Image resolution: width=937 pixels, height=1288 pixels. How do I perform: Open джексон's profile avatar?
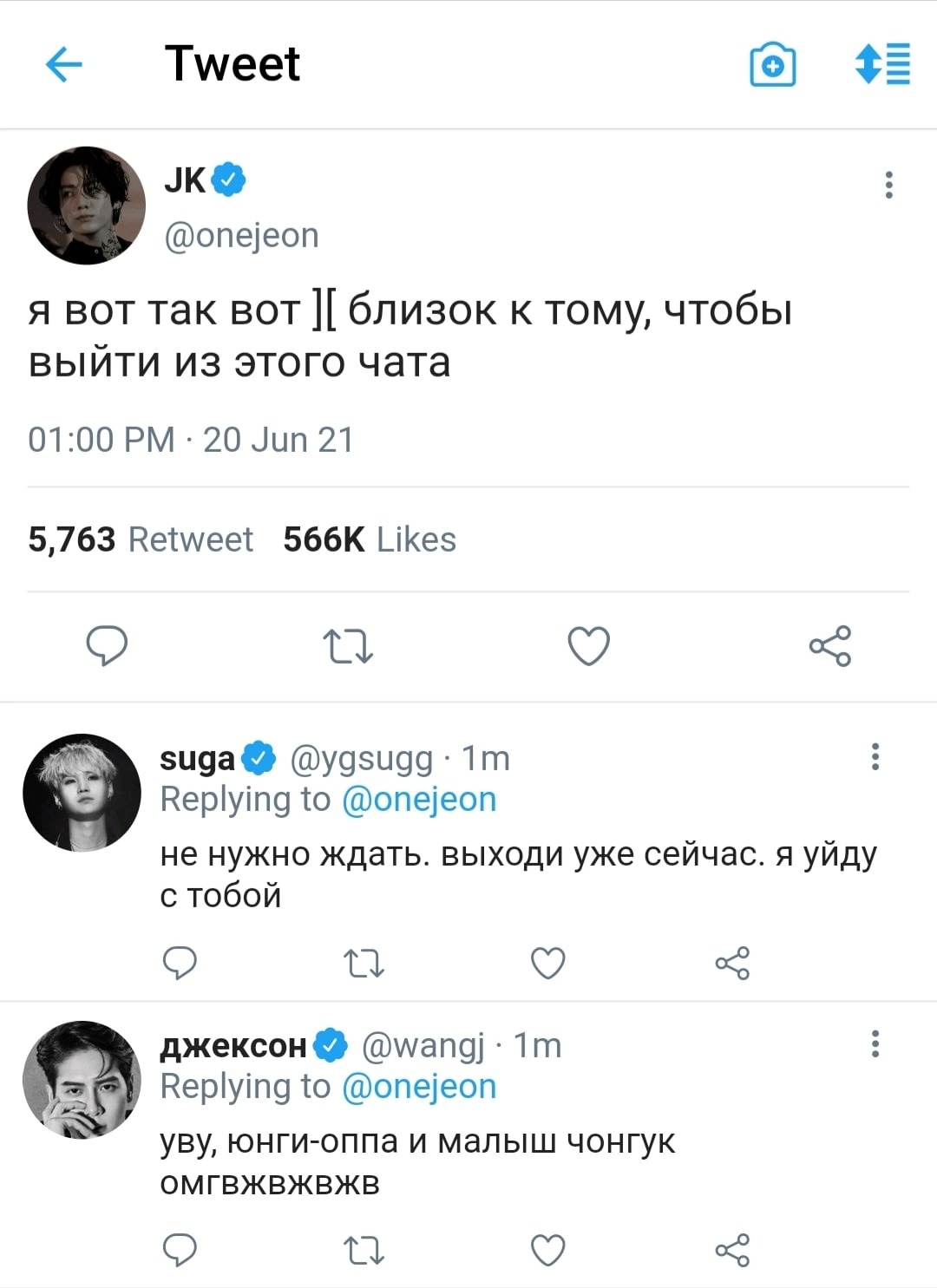click(x=82, y=1079)
